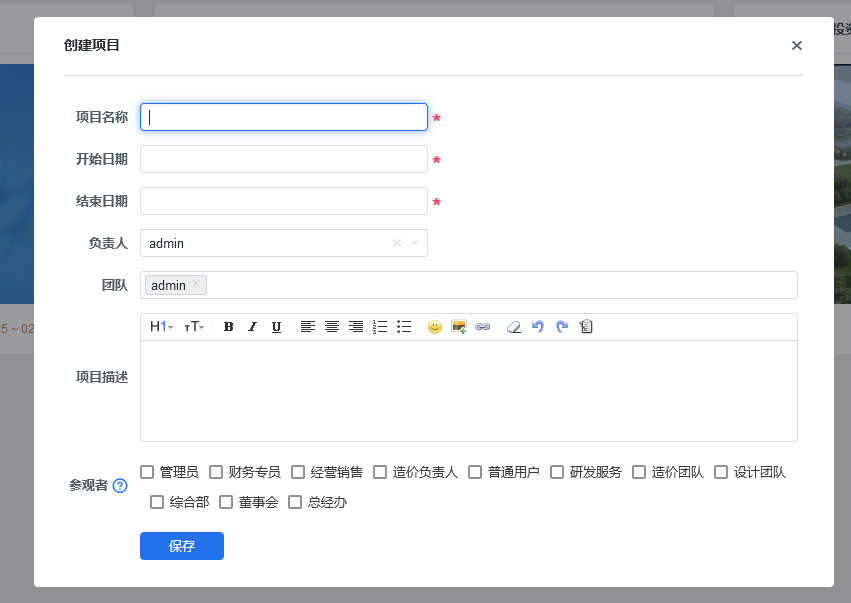The width and height of the screenshot is (851, 603).
Task: Center align the description text
Action: coord(331,327)
